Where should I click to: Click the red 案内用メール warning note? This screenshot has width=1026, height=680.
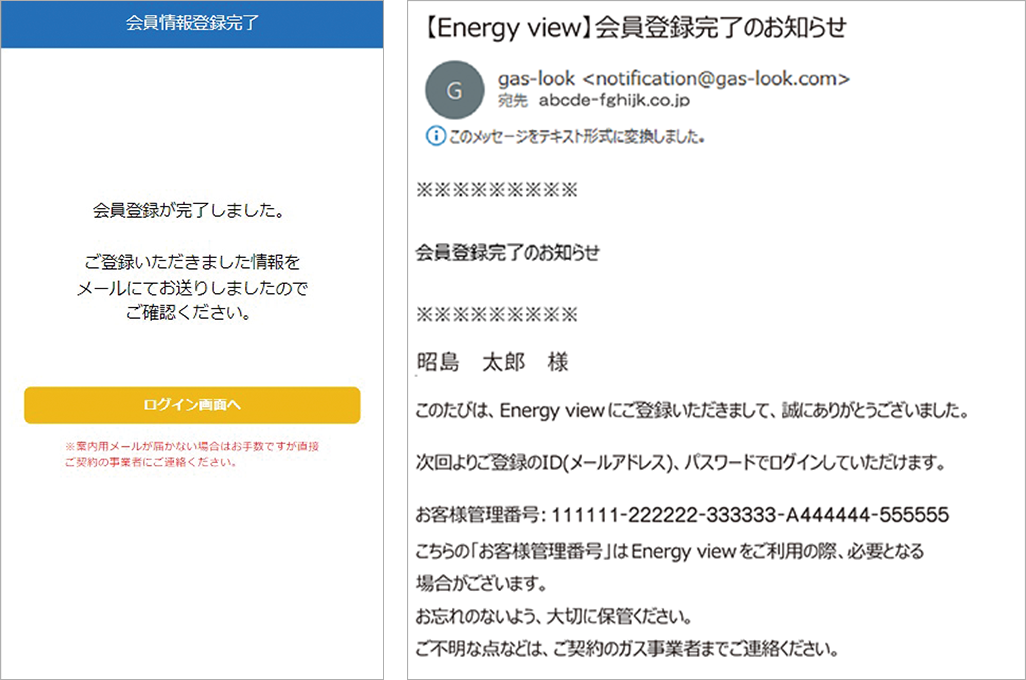(193, 448)
